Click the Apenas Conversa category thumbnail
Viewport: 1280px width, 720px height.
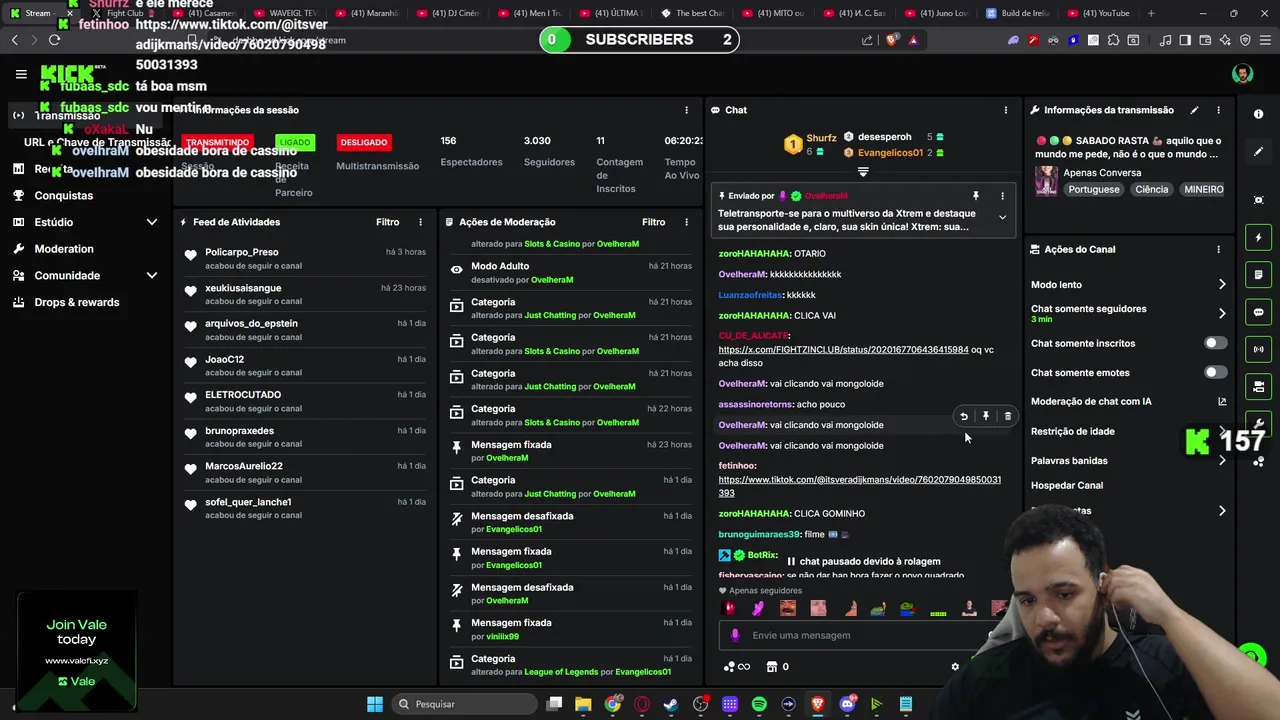point(1046,181)
